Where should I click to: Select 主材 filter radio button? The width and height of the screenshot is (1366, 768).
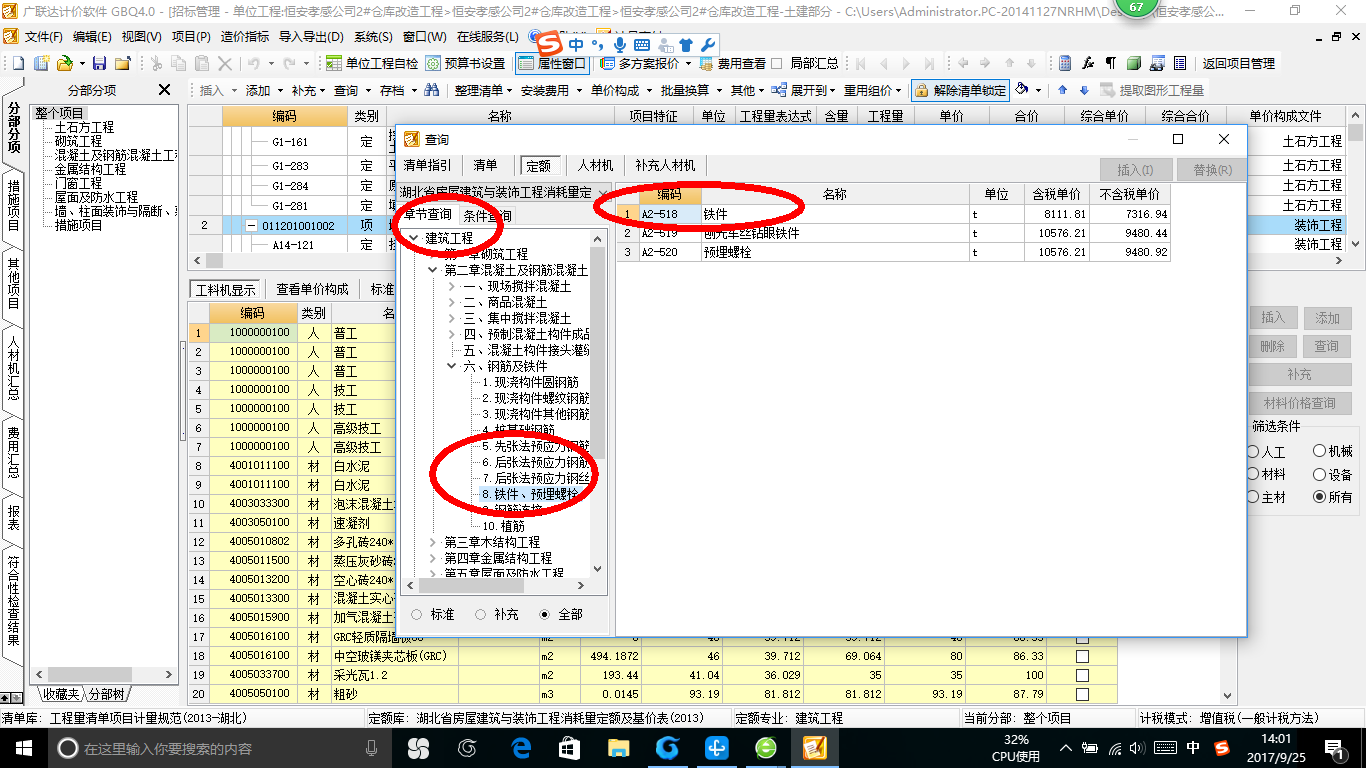click(x=1253, y=497)
